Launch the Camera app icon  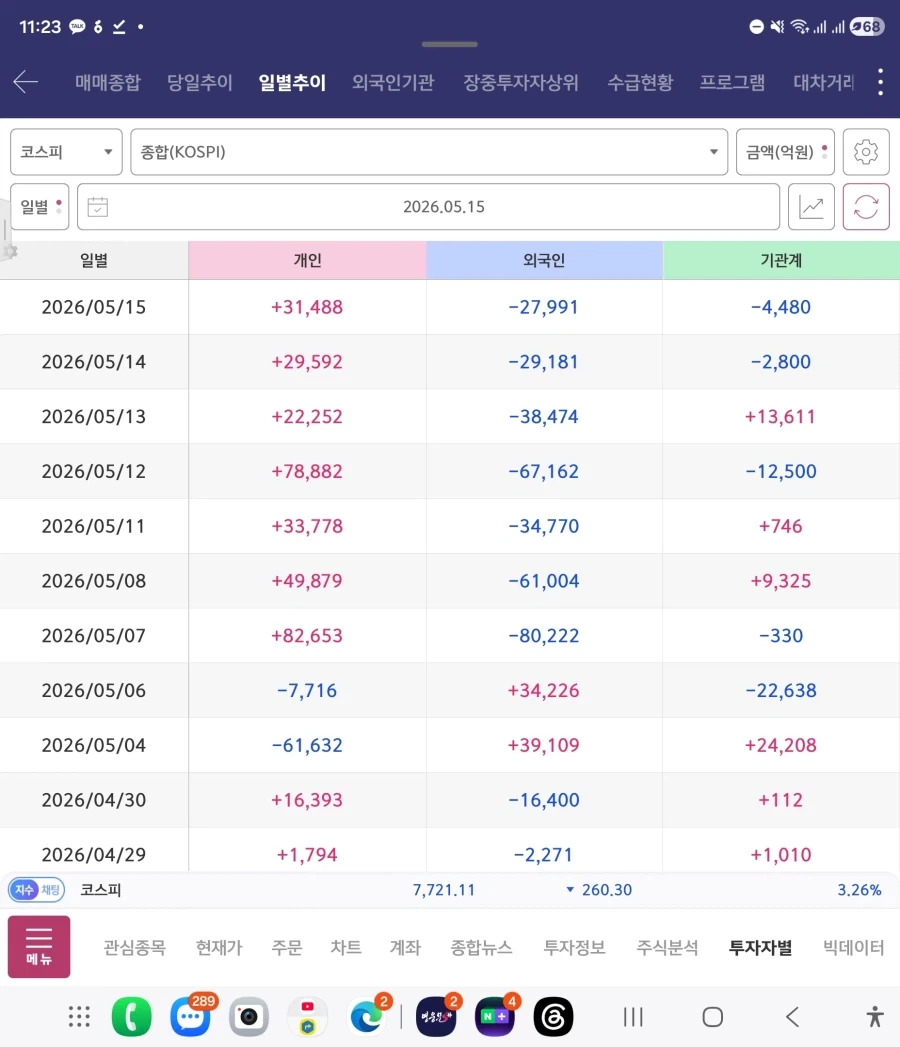[249, 1017]
